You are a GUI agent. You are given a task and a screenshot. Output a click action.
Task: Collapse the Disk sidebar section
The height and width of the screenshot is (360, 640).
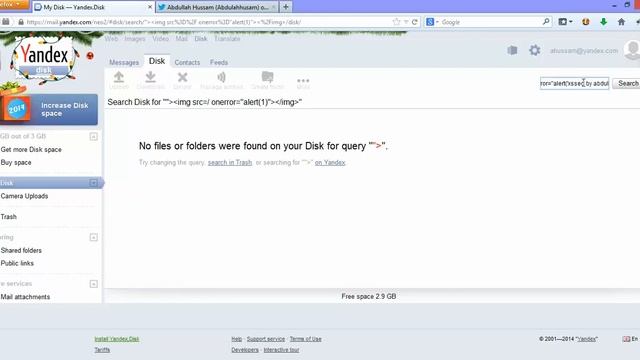(93, 183)
